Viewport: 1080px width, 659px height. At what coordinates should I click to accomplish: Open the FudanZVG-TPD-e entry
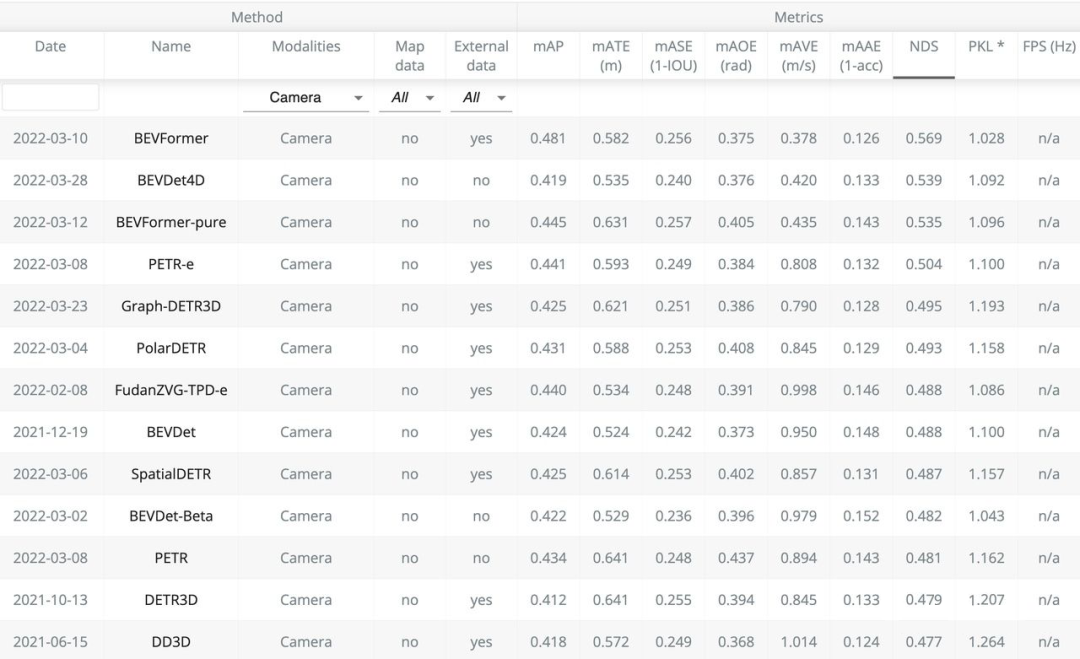pos(171,391)
